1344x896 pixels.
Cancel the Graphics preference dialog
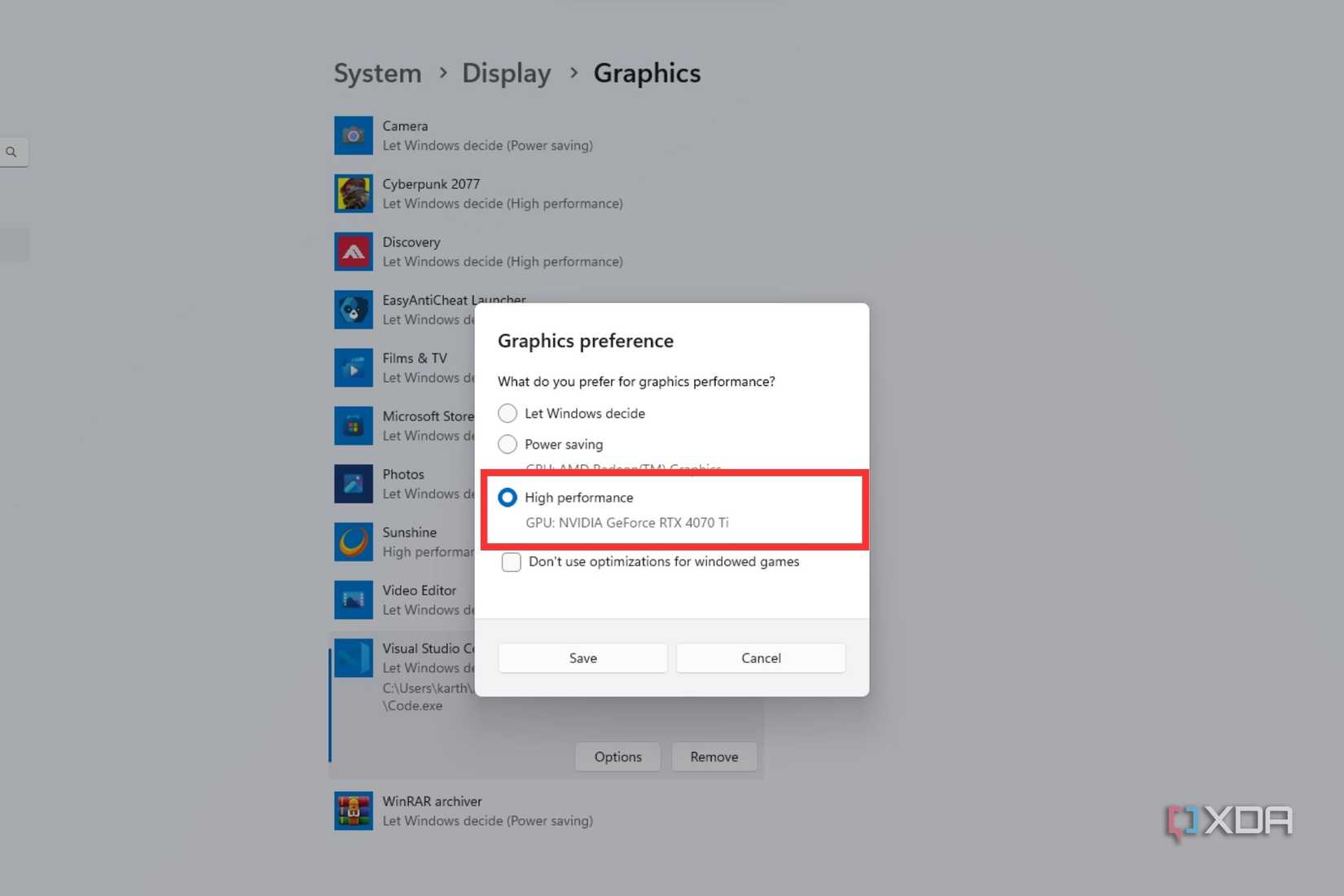point(760,657)
